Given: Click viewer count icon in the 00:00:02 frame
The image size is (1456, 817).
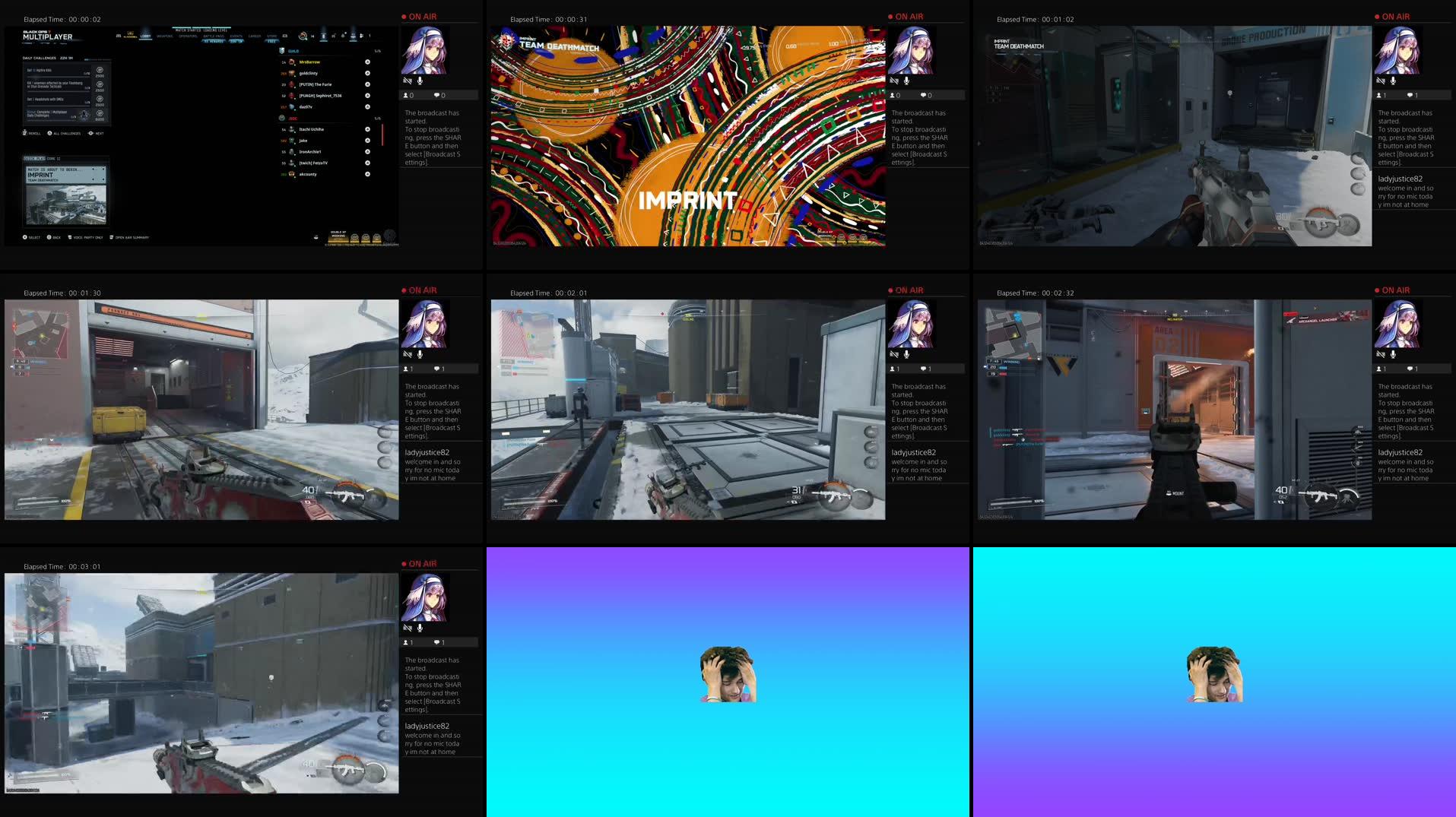Looking at the screenshot, I should pyautogui.click(x=405, y=96).
